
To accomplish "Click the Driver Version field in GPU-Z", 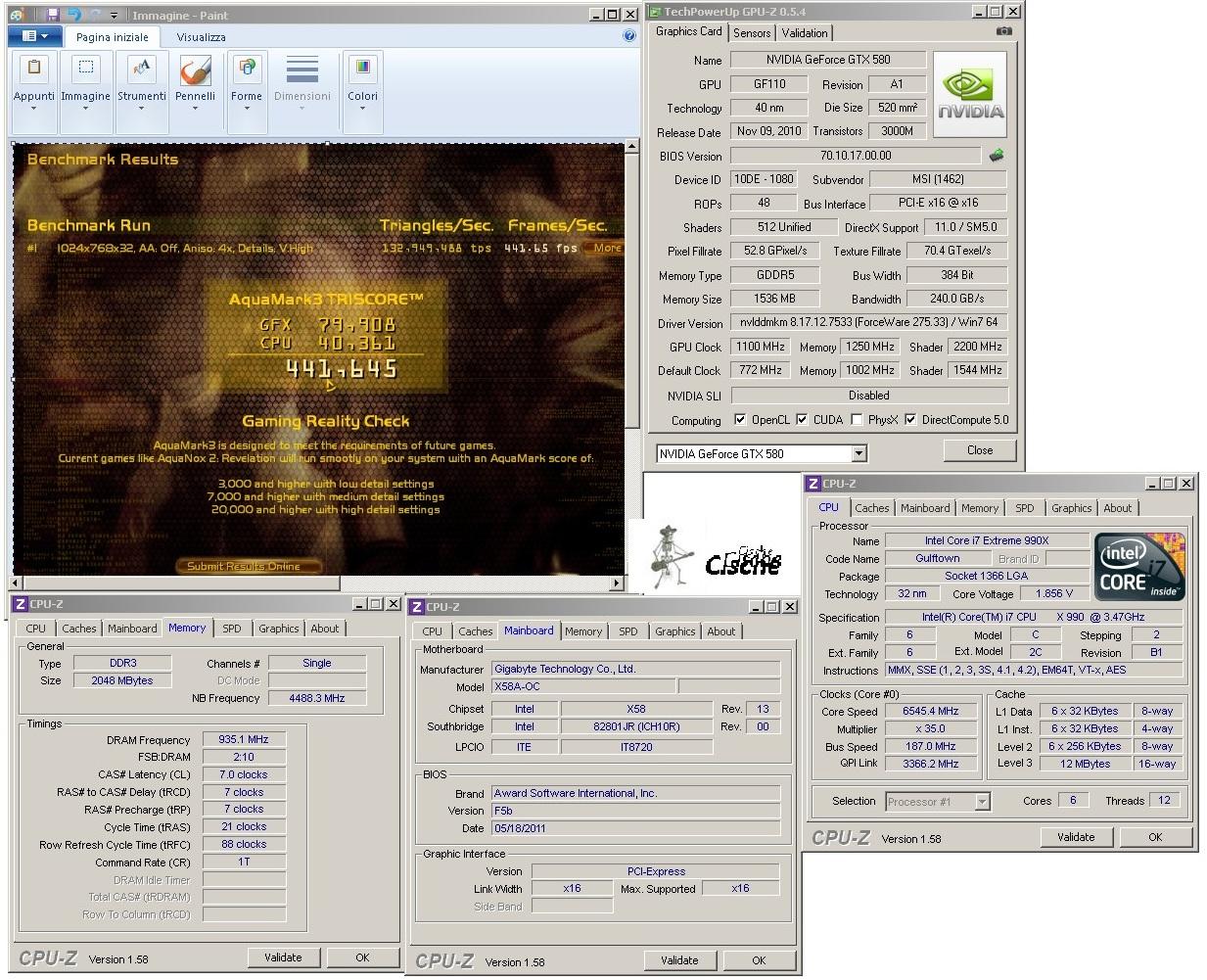I will pyautogui.click(x=868, y=322).
